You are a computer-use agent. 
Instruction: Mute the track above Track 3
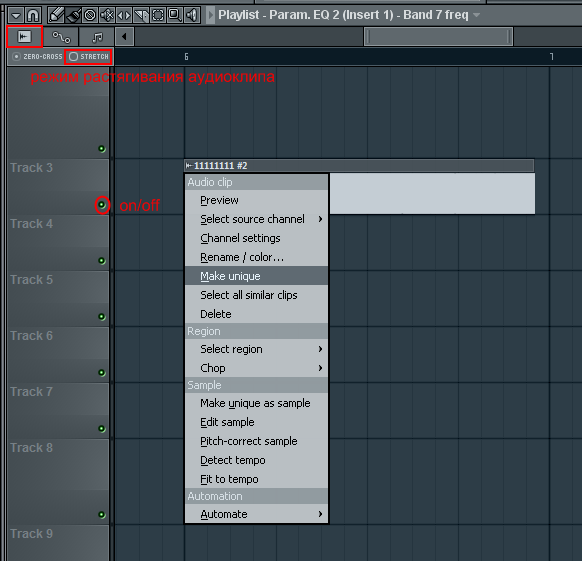pyautogui.click(x=102, y=149)
